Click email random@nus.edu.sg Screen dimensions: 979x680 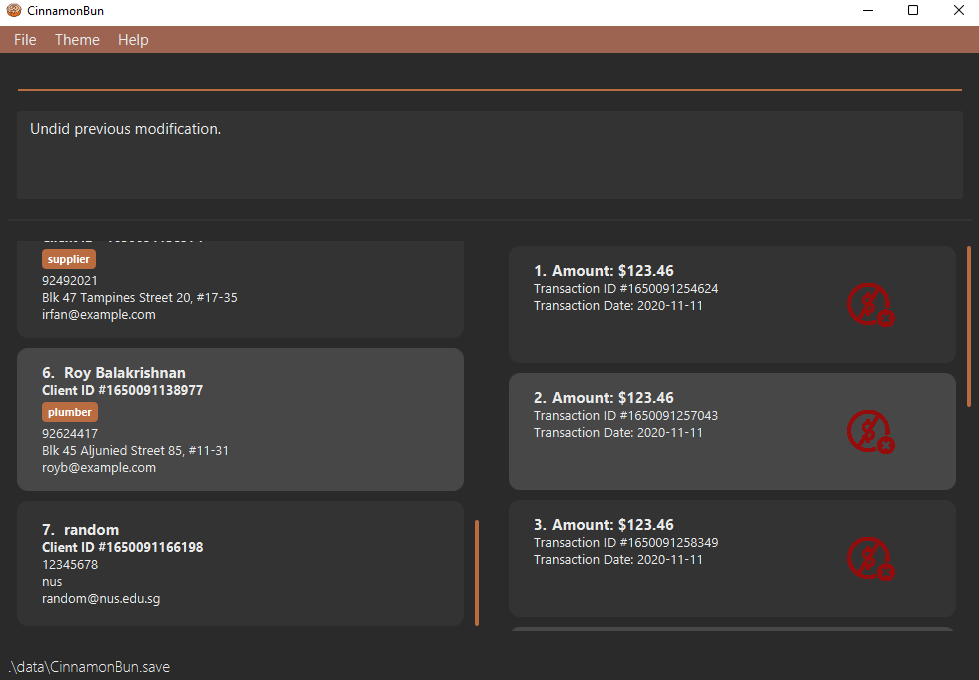coord(101,599)
